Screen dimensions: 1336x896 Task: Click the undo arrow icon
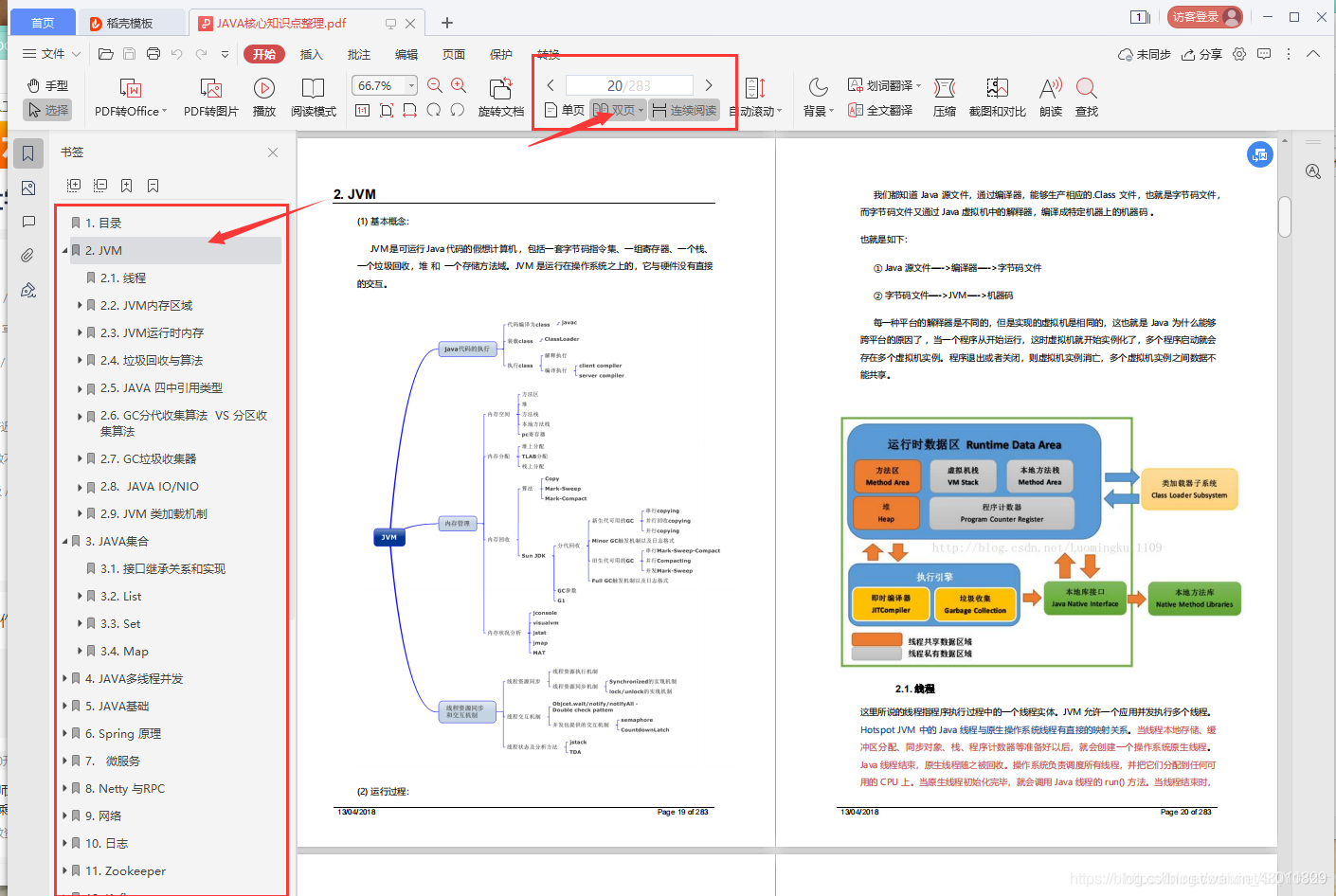177,54
